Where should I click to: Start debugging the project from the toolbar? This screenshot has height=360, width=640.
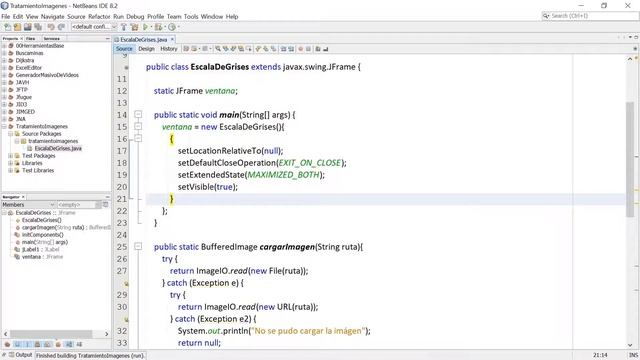click(x=158, y=27)
